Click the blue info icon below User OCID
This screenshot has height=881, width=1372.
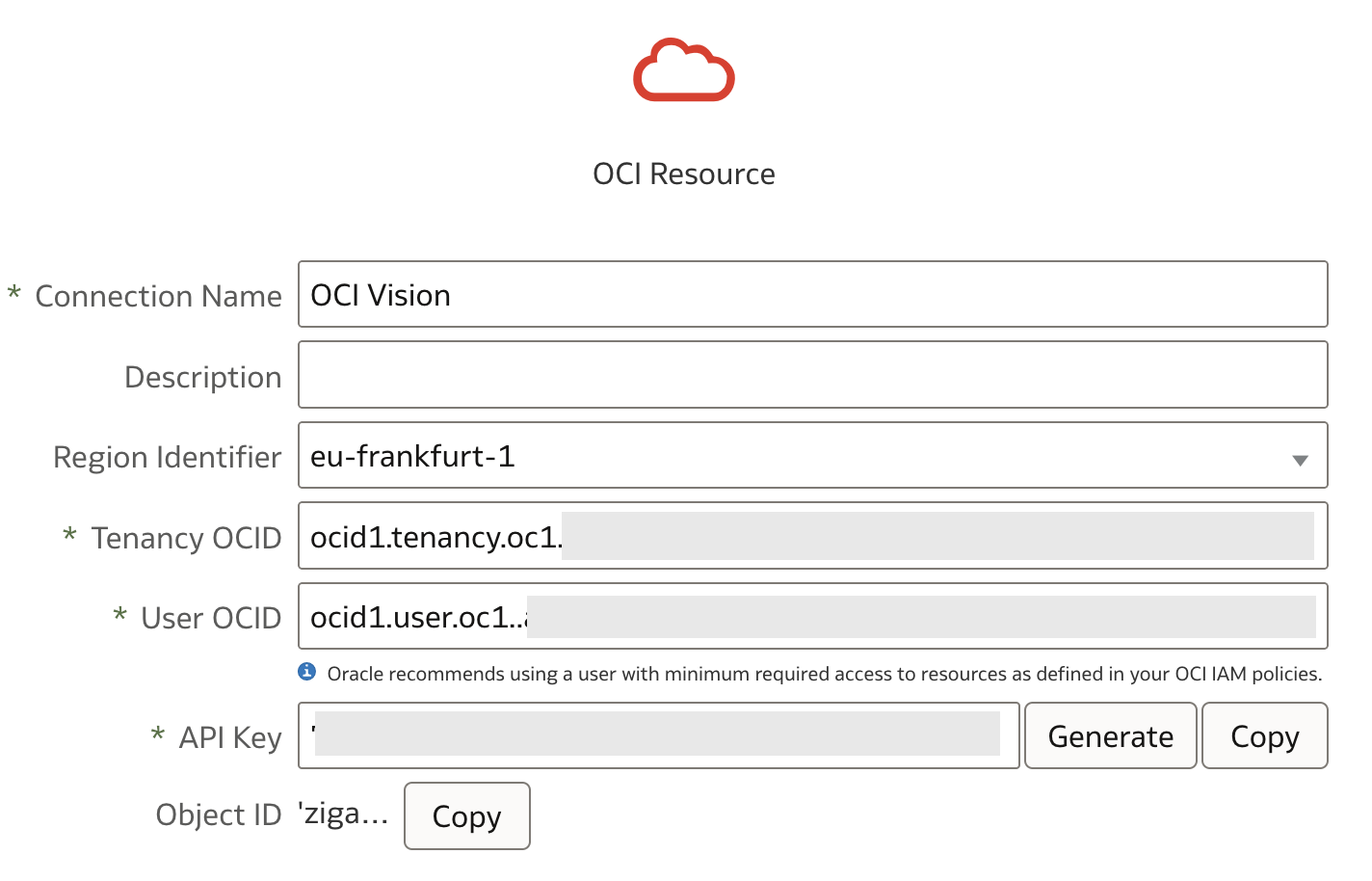pyautogui.click(x=307, y=672)
